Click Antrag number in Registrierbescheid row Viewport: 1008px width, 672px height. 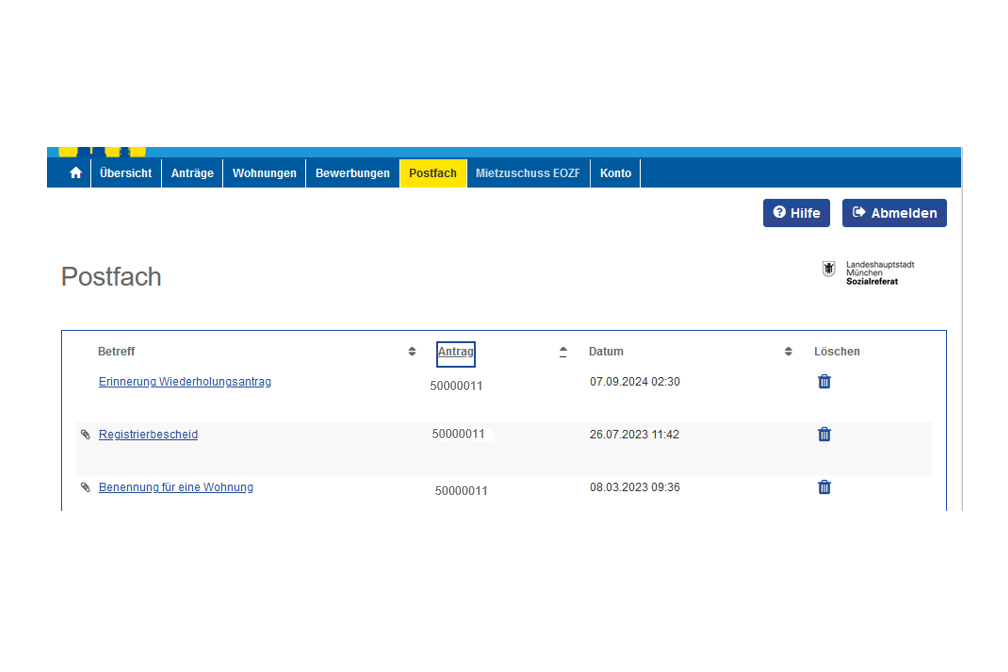[x=458, y=434]
